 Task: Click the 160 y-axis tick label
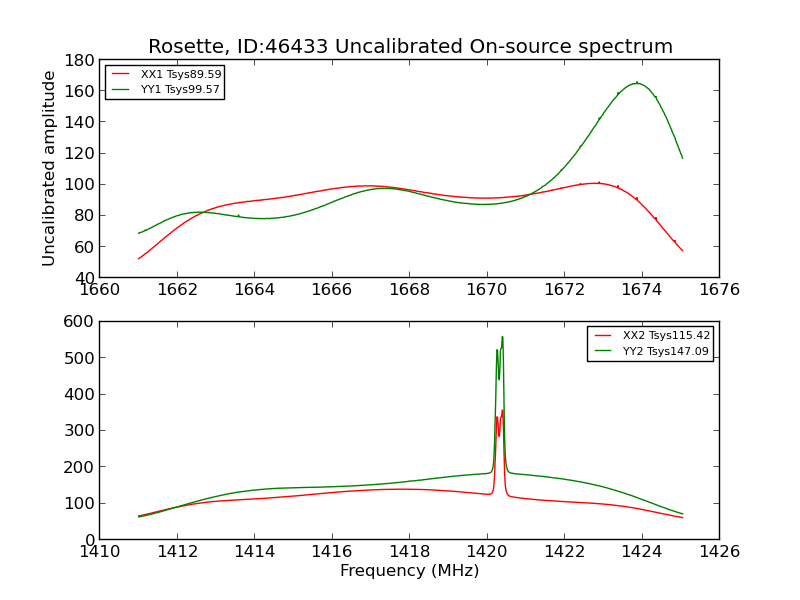pyautogui.click(x=80, y=91)
